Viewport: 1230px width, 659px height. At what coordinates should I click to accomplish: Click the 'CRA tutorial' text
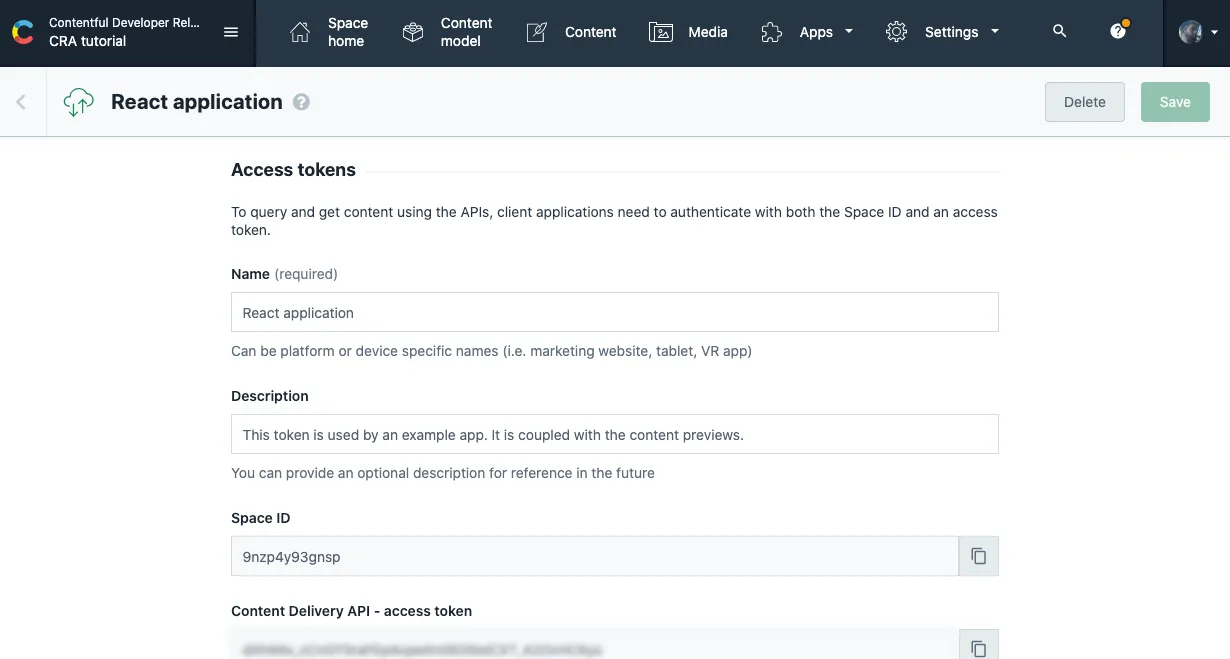point(88,41)
